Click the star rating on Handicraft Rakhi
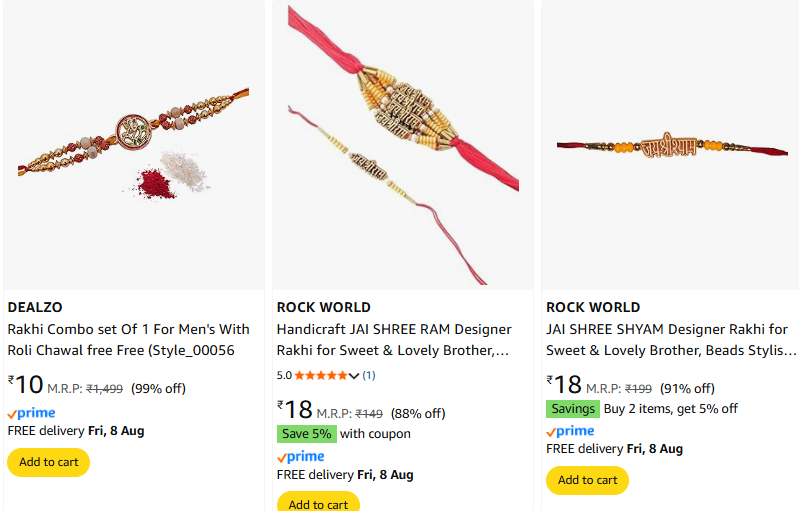 pyautogui.click(x=321, y=375)
